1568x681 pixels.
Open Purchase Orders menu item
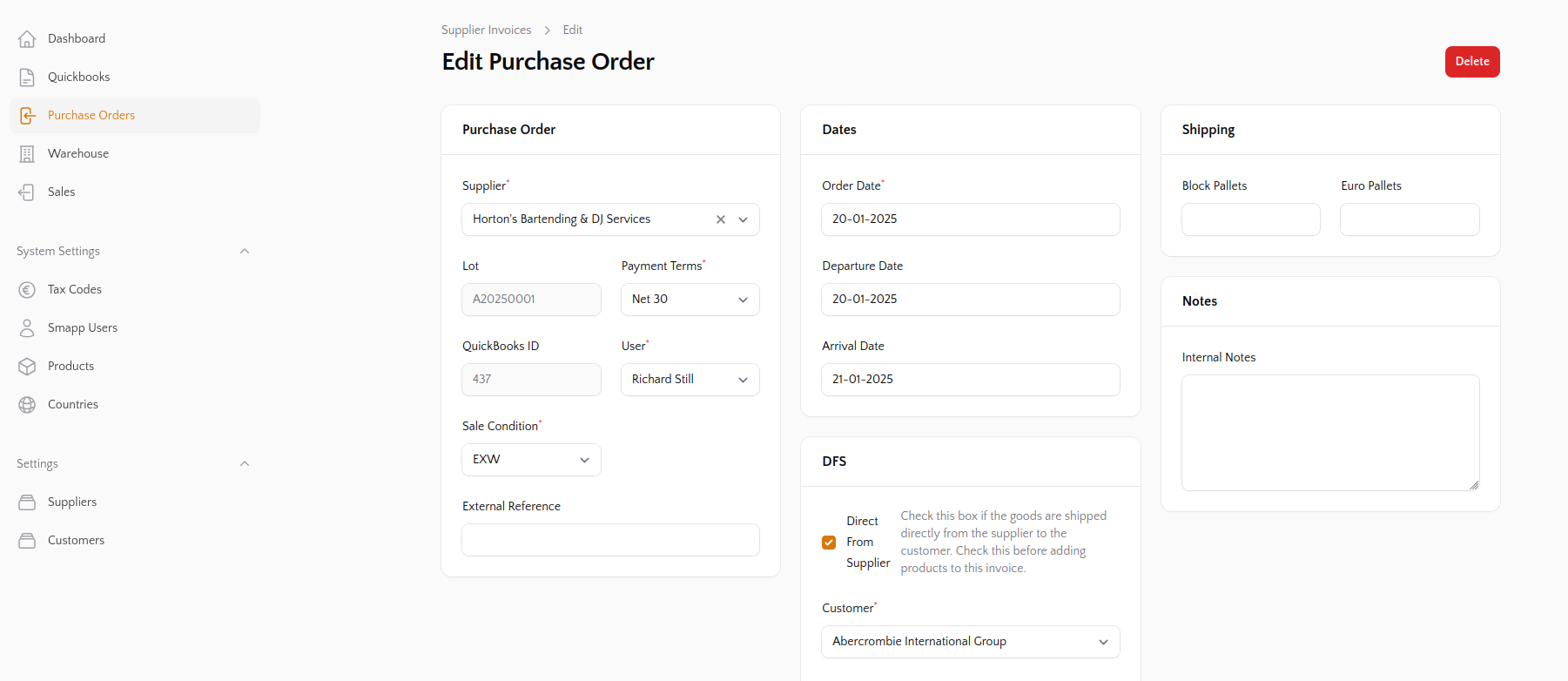135,116
